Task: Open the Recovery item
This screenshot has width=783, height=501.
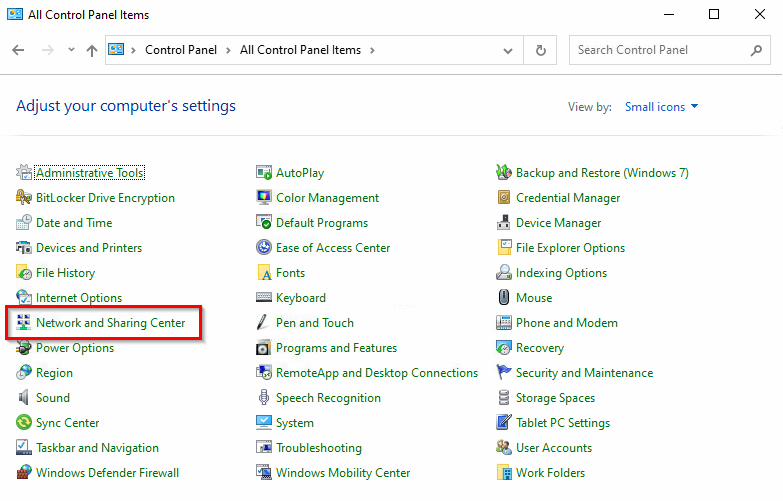Action: pos(540,348)
